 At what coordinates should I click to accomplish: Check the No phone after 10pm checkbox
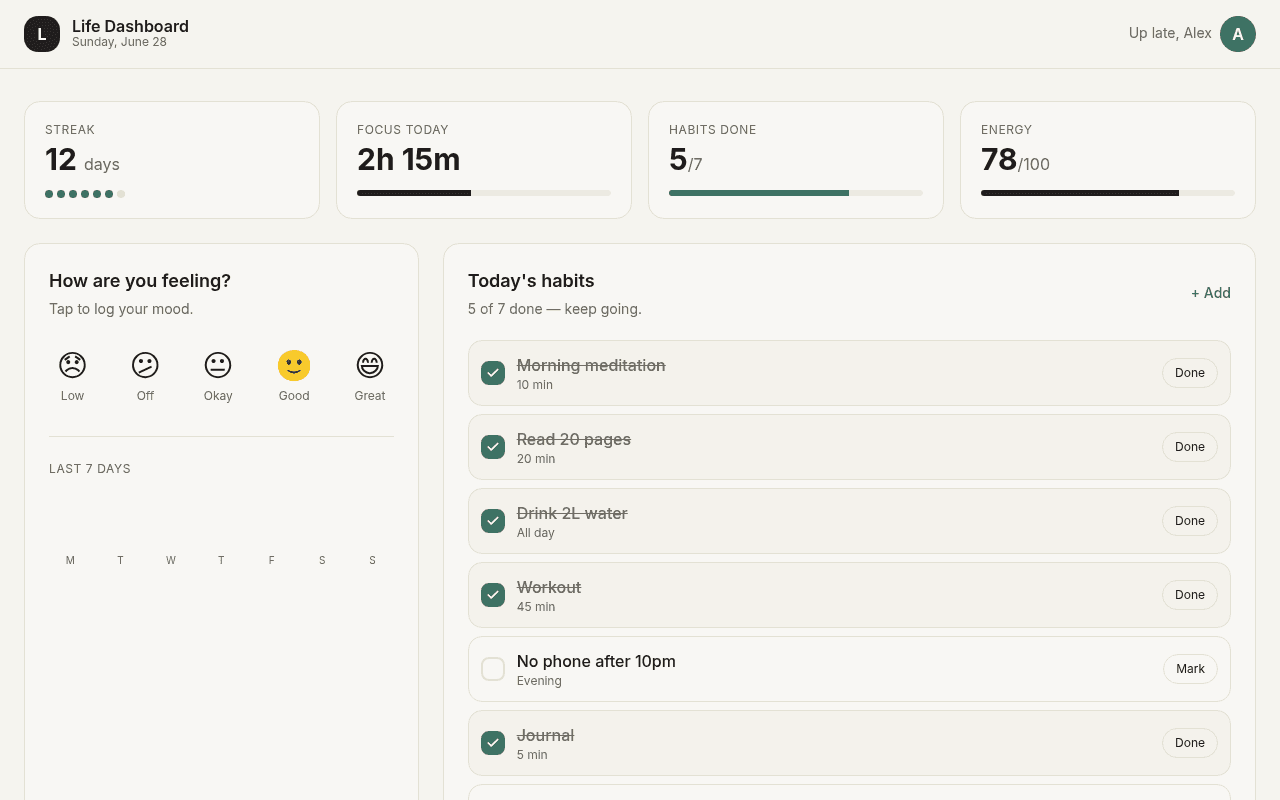493,669
